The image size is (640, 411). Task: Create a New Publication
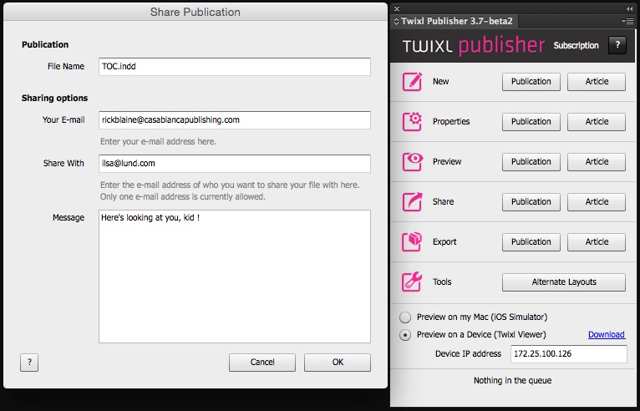tap(531, 82)
